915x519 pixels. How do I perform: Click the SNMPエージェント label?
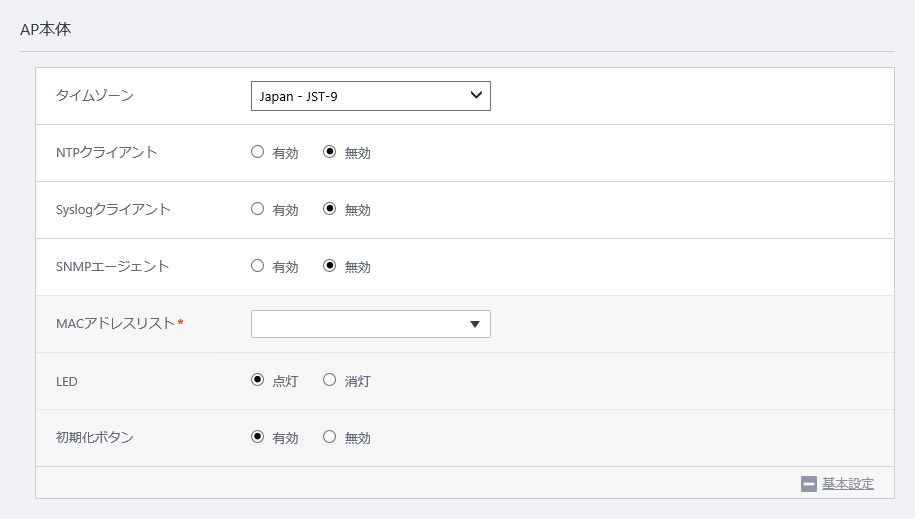coord(113,266)
